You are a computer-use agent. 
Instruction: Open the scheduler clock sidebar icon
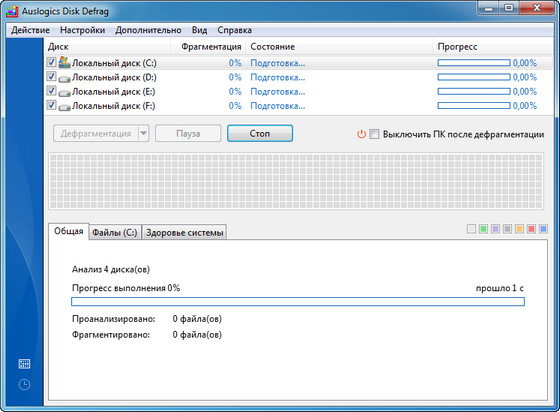(24, 385)
